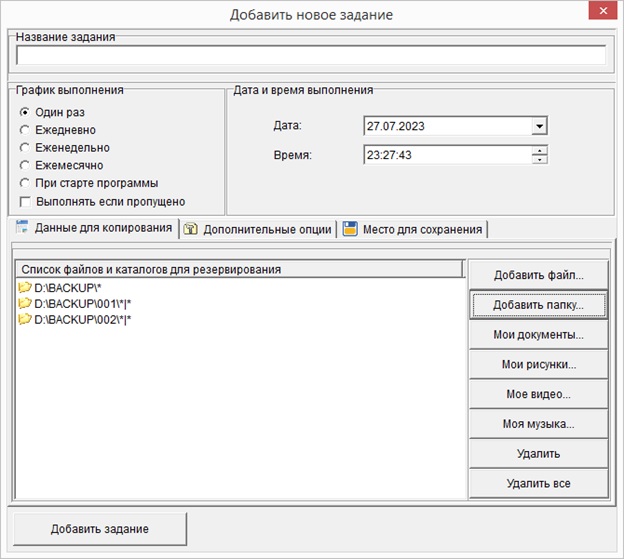This screenshot has width=624, height=559.
Task: Select the D:\BACKUP\002\*|* list entry
Action: 74,319
